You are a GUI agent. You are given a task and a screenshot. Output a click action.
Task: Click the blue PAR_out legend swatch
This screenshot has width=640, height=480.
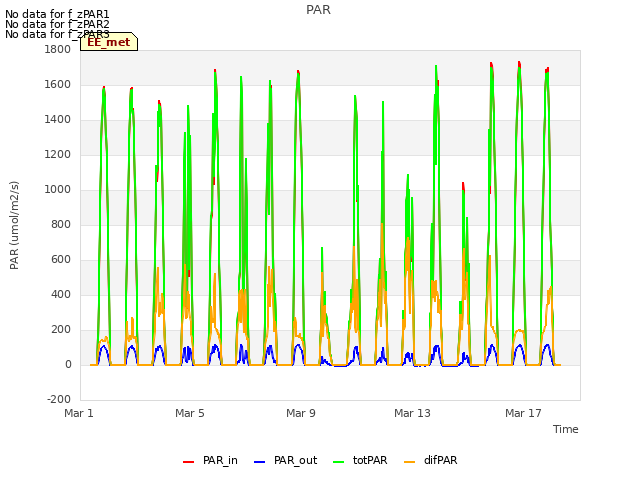[x=259, y=462]
